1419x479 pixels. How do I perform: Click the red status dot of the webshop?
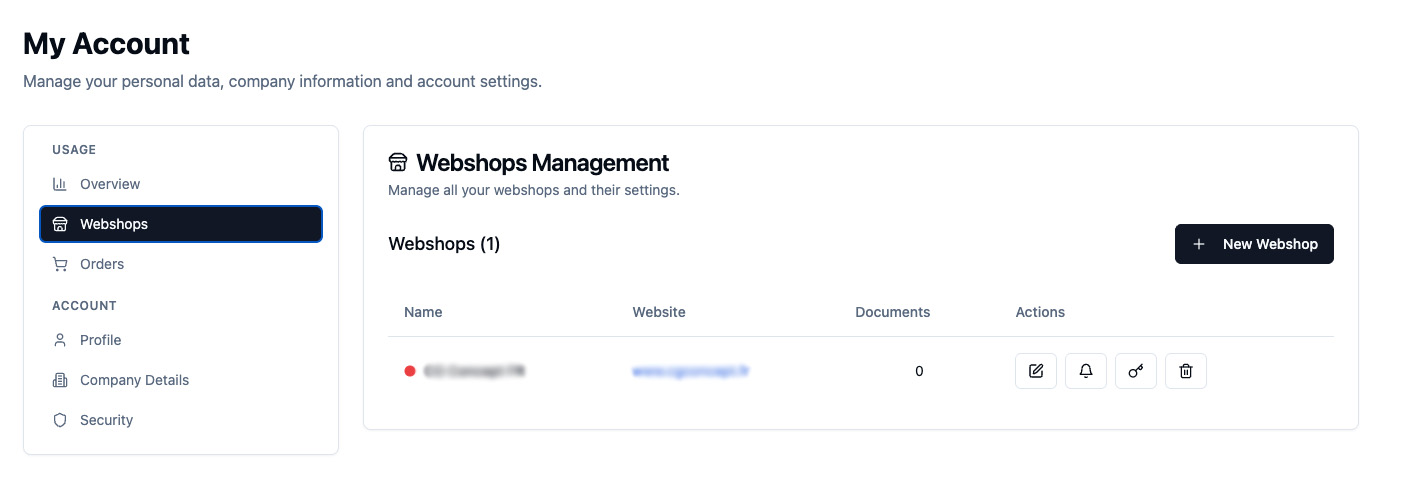coord(409,371)
